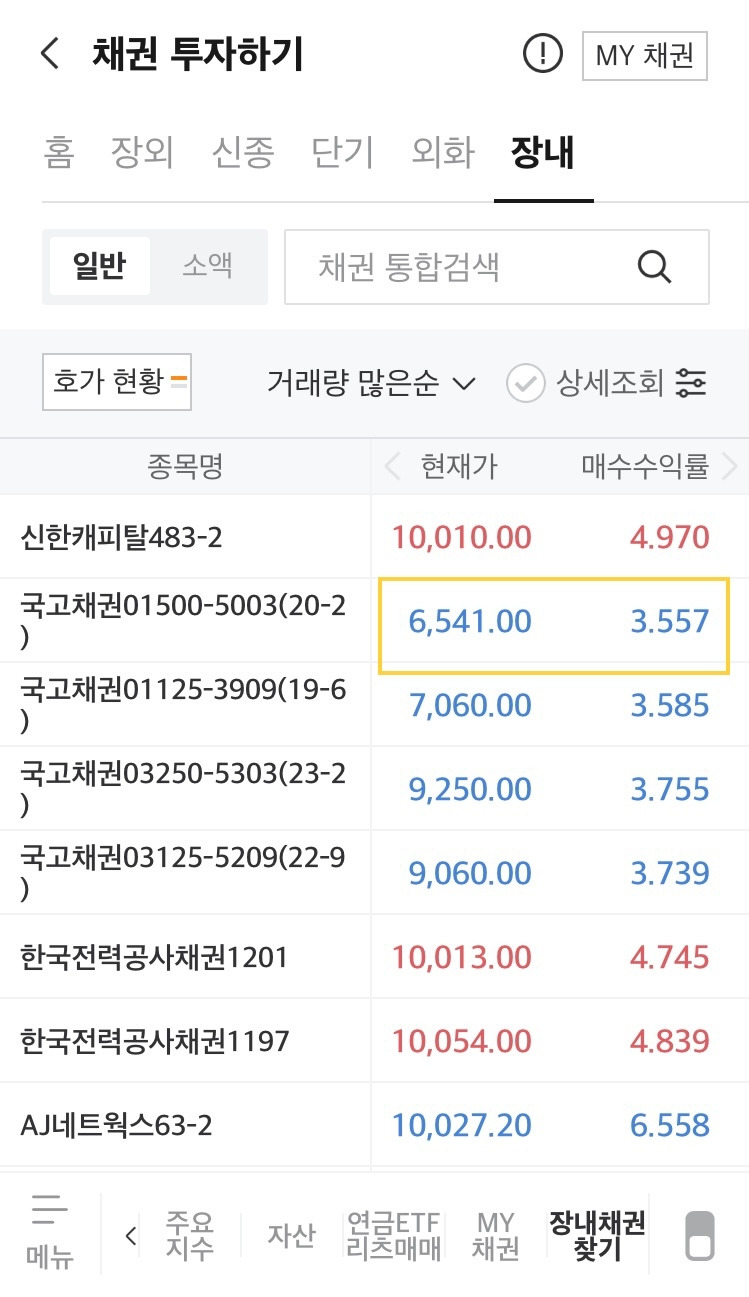This screenshot has width=749, height=1297.
Task: Toggle the 상세조회 checkmark
Action: (x=525, y=383)
